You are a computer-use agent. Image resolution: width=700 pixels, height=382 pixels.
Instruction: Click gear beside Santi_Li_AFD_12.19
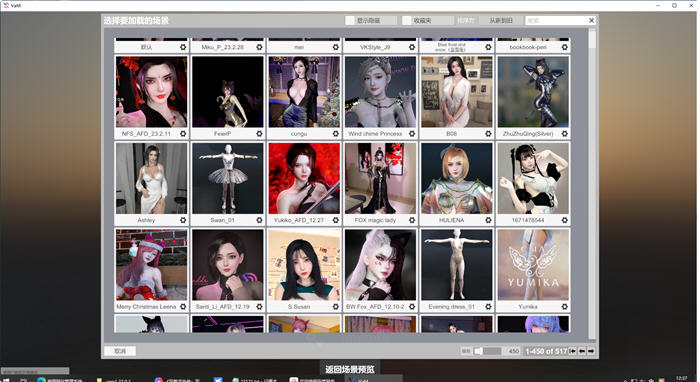tap(259, 307)
